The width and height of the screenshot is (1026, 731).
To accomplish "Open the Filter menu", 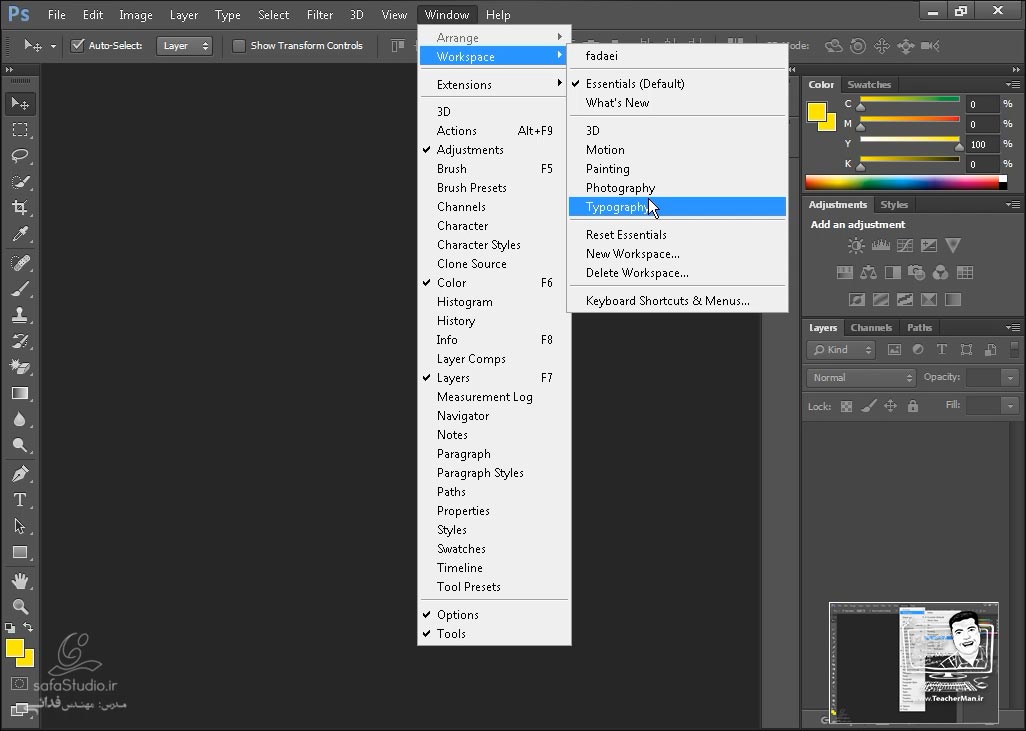I will pyautogui.click(x=319, y=14).
